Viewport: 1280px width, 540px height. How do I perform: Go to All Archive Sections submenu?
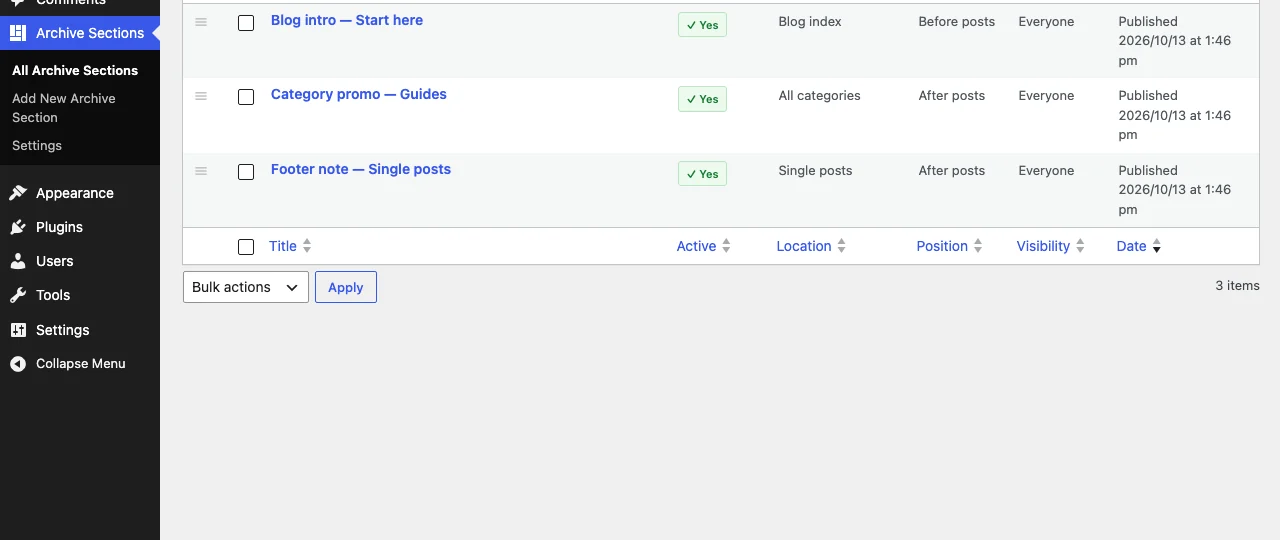[x=75, y=70]
